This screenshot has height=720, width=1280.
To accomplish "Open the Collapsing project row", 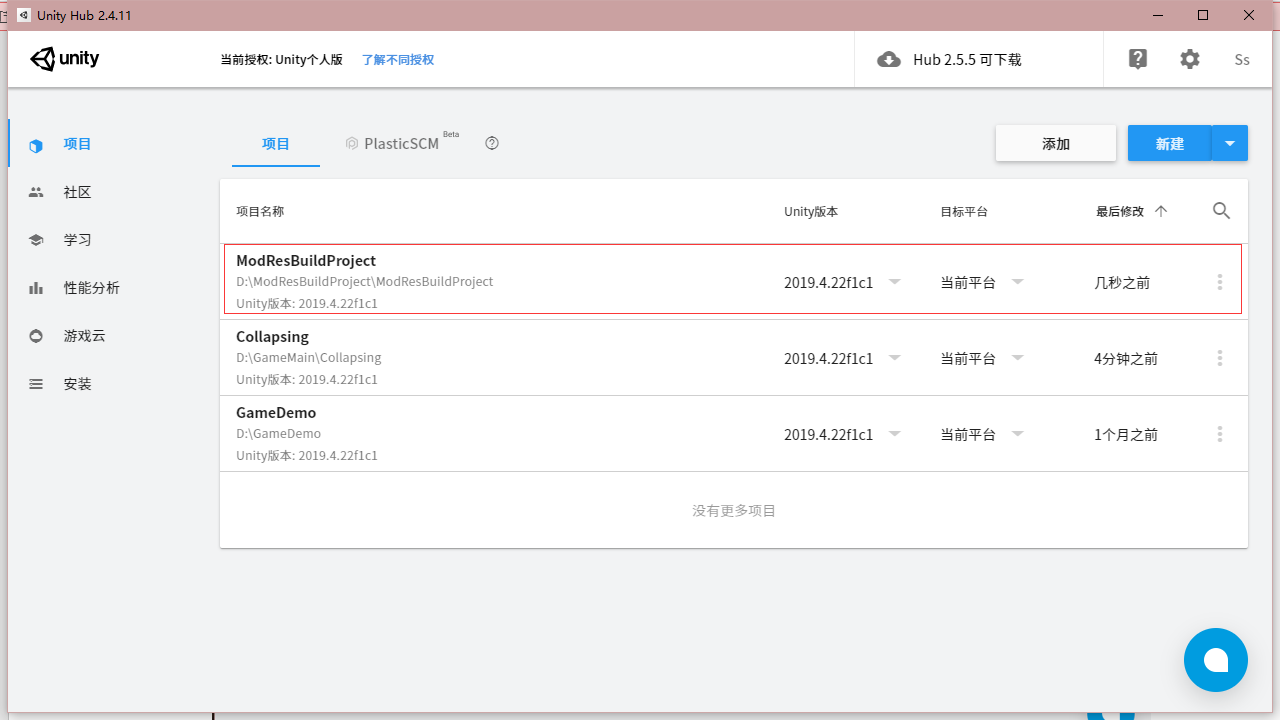I will coord(500,358).
